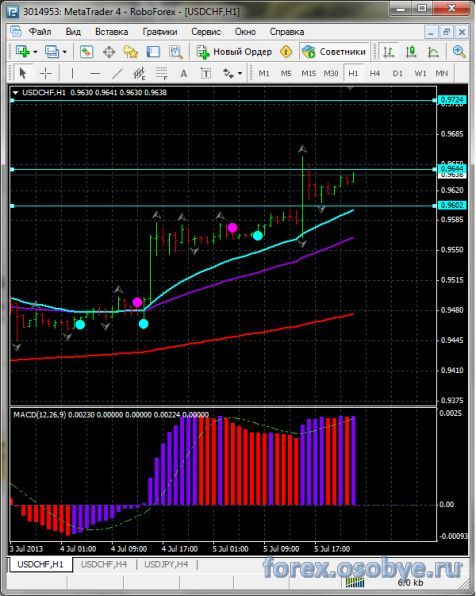476x596 pixels.
Task: Switch timeframe to M1
Action: point(264,73)
